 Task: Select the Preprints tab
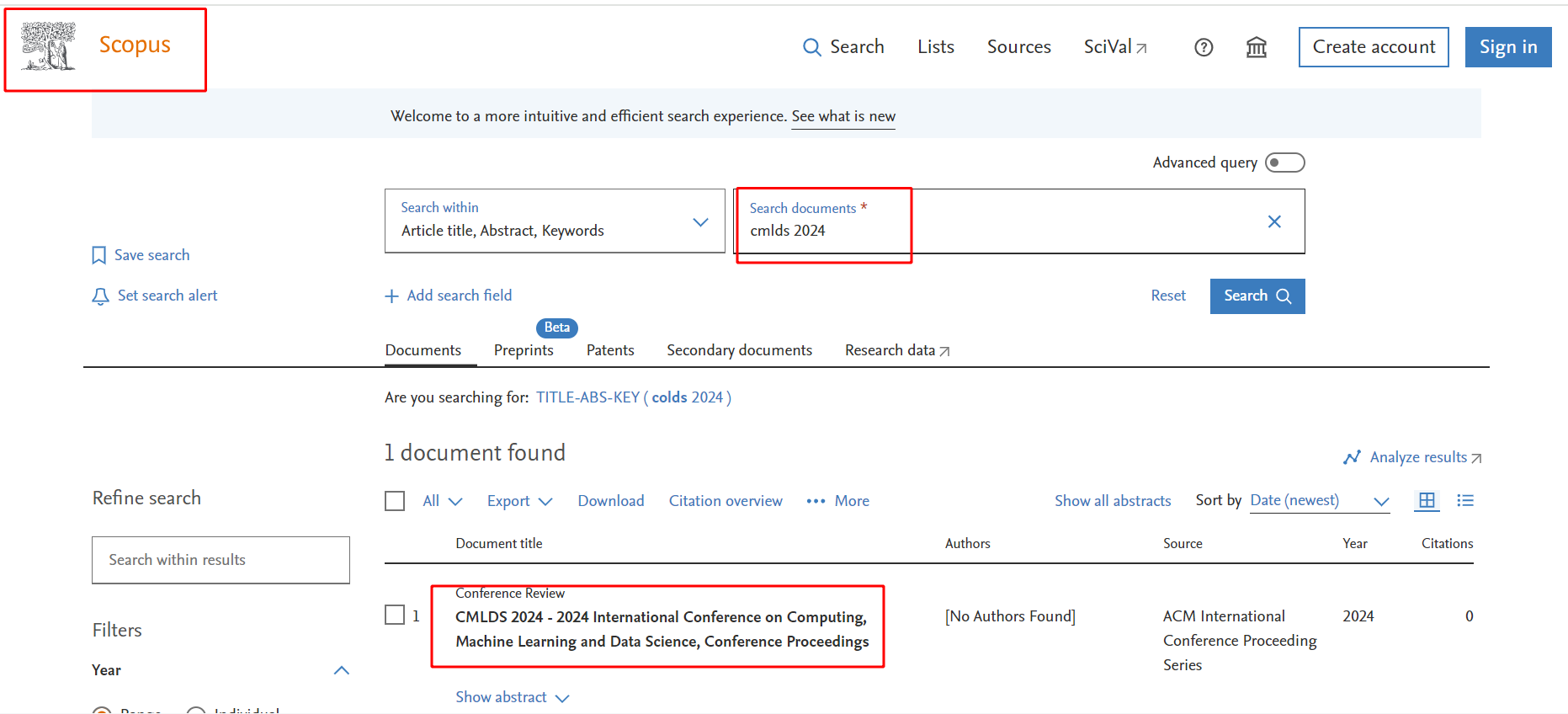[524, 350]
